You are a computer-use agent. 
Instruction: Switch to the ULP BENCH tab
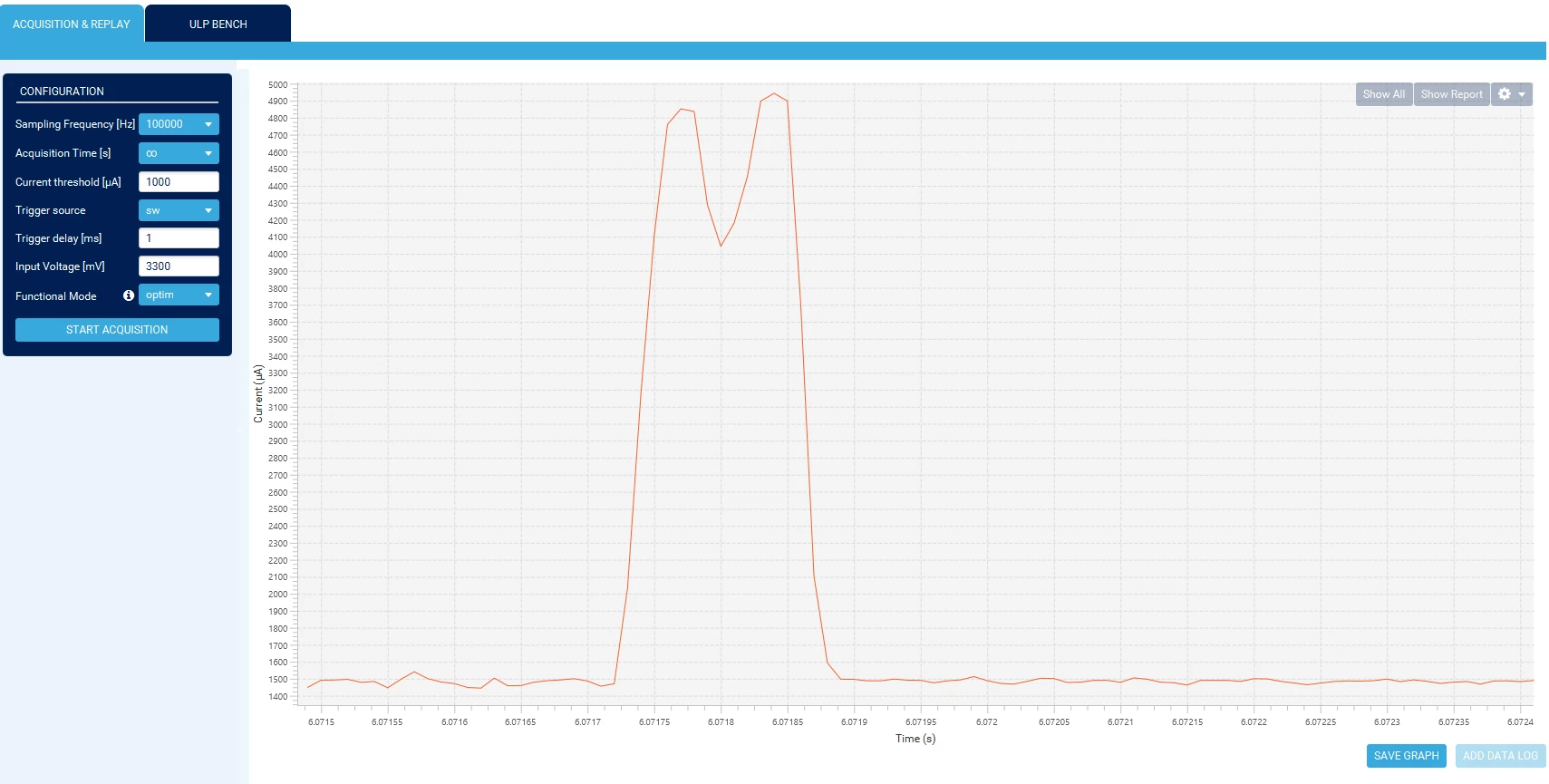(x=218, y=24)
